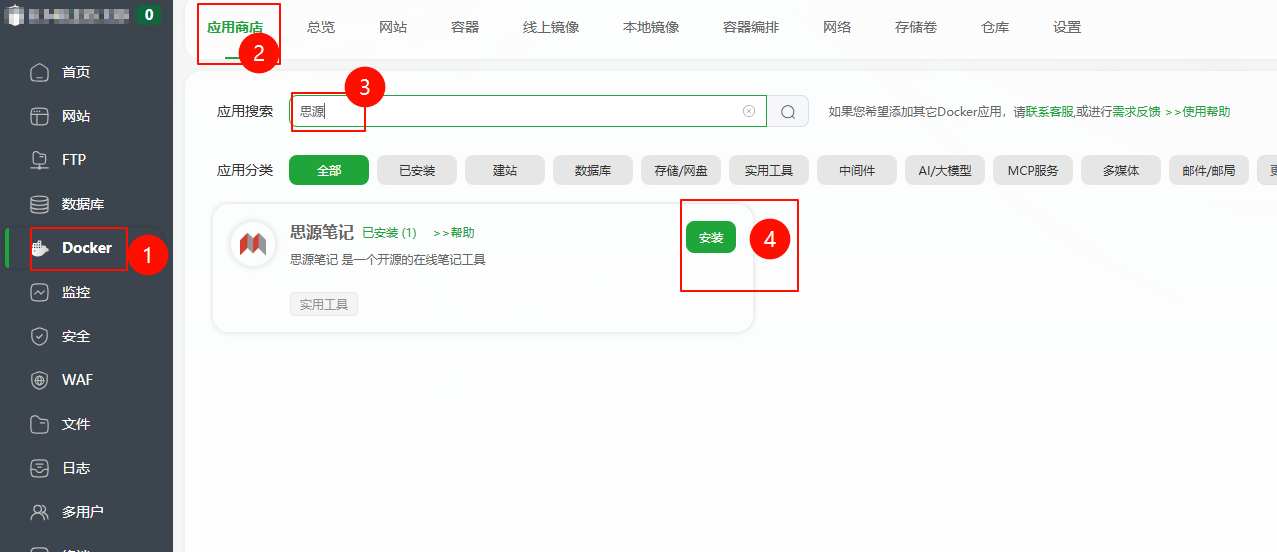This screenshot has height=552, width=1277.
Task: Click the log icon beside 日志
Action: pos(39,468)
